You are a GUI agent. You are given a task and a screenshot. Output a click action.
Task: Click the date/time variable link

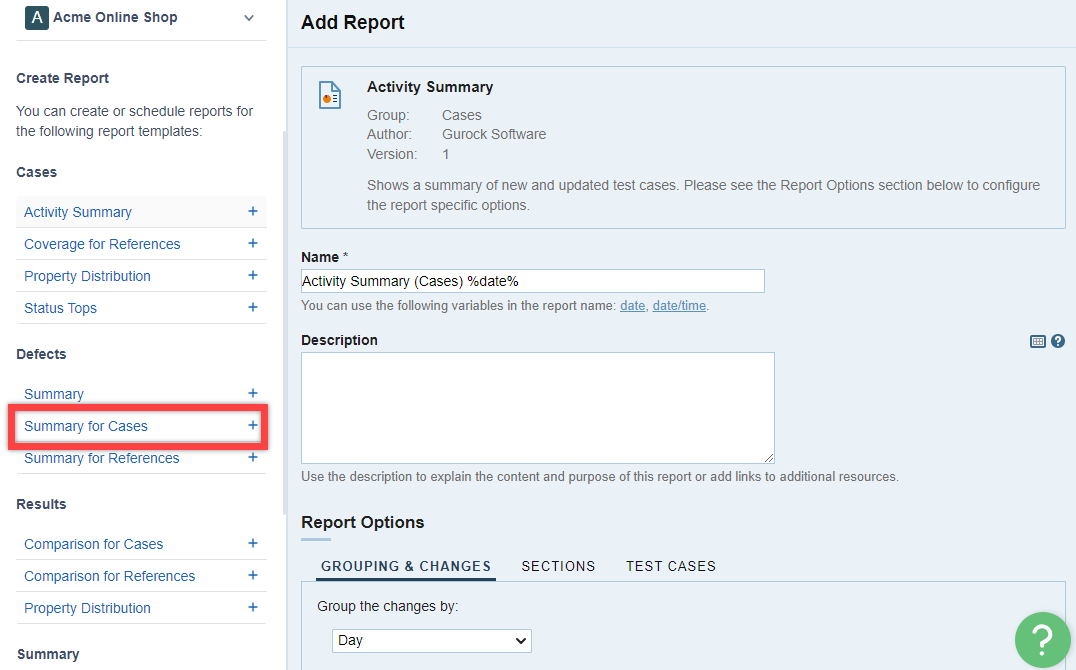tap(679, 306)
